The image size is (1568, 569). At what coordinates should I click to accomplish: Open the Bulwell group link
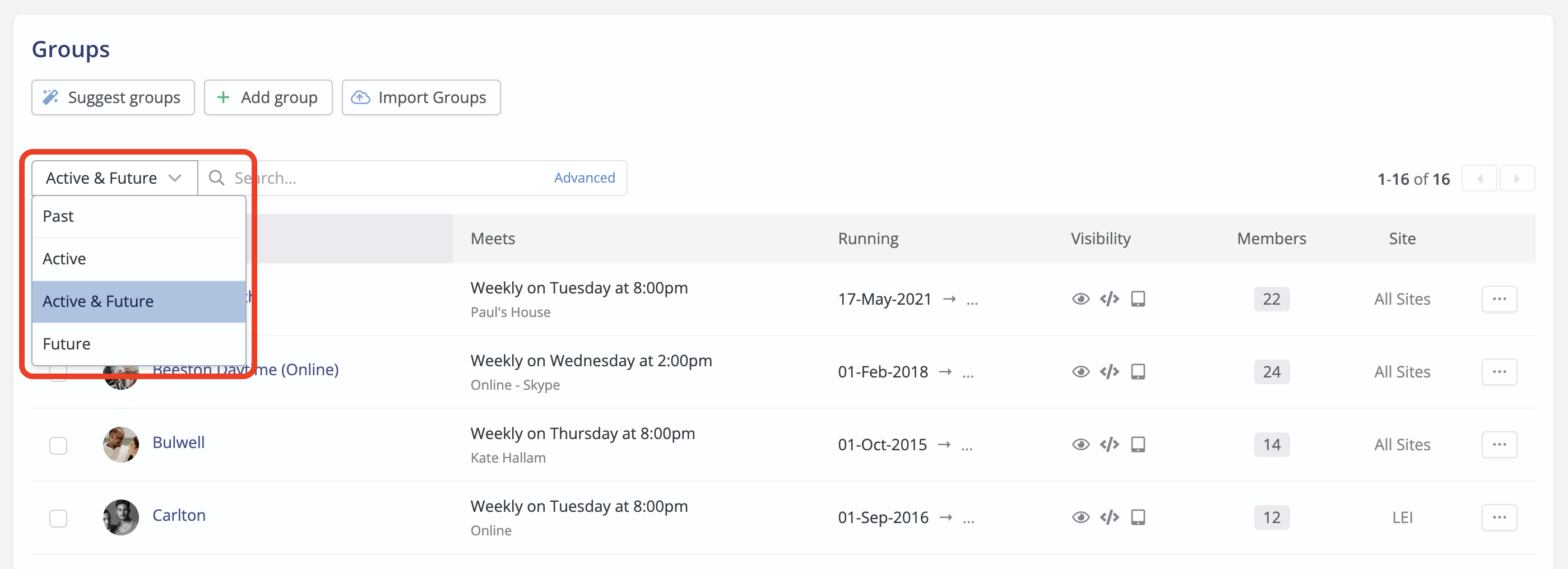178,442
